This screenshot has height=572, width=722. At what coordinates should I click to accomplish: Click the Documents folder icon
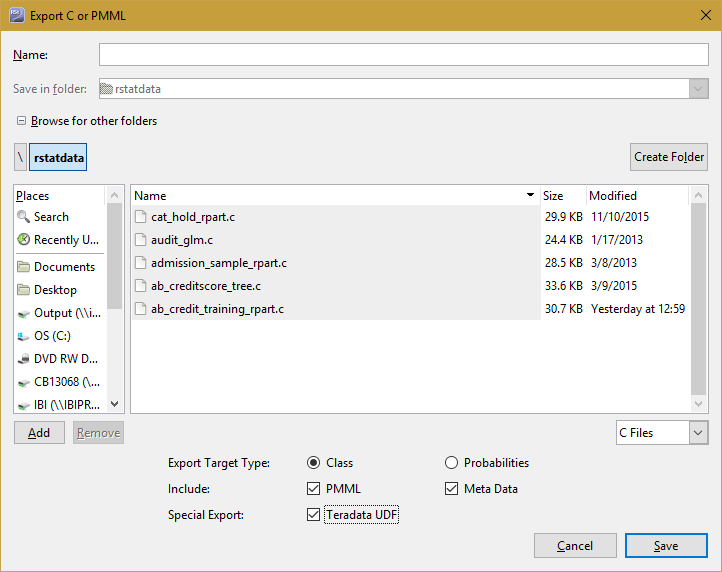point(23,267)
